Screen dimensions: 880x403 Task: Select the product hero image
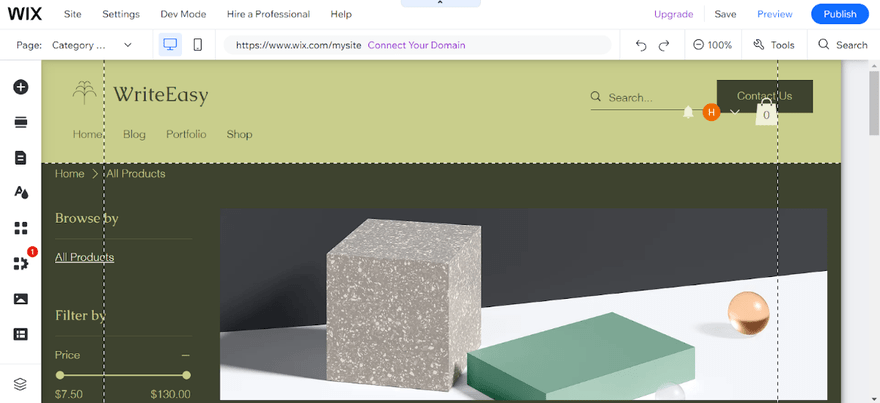pos(523,304)
